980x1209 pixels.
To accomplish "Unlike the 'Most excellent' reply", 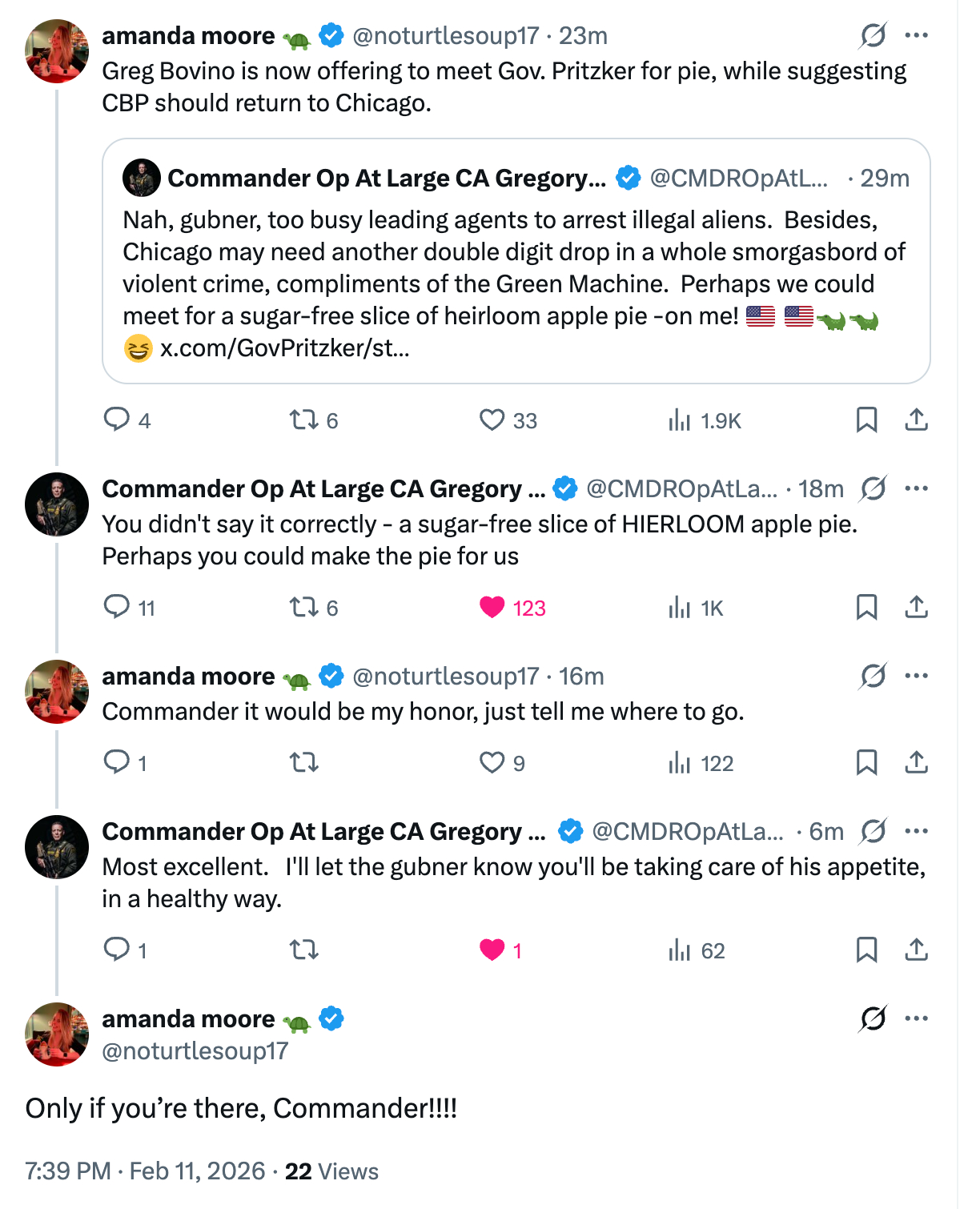I will [x=492, y=950].
